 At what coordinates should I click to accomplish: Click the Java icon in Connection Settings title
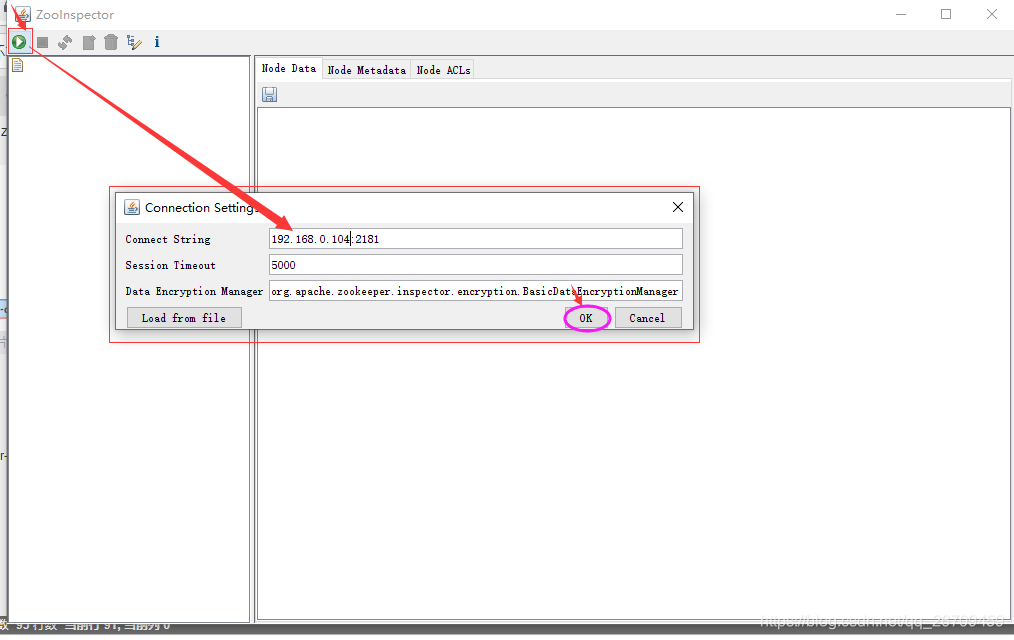click(x=132, y=207)
